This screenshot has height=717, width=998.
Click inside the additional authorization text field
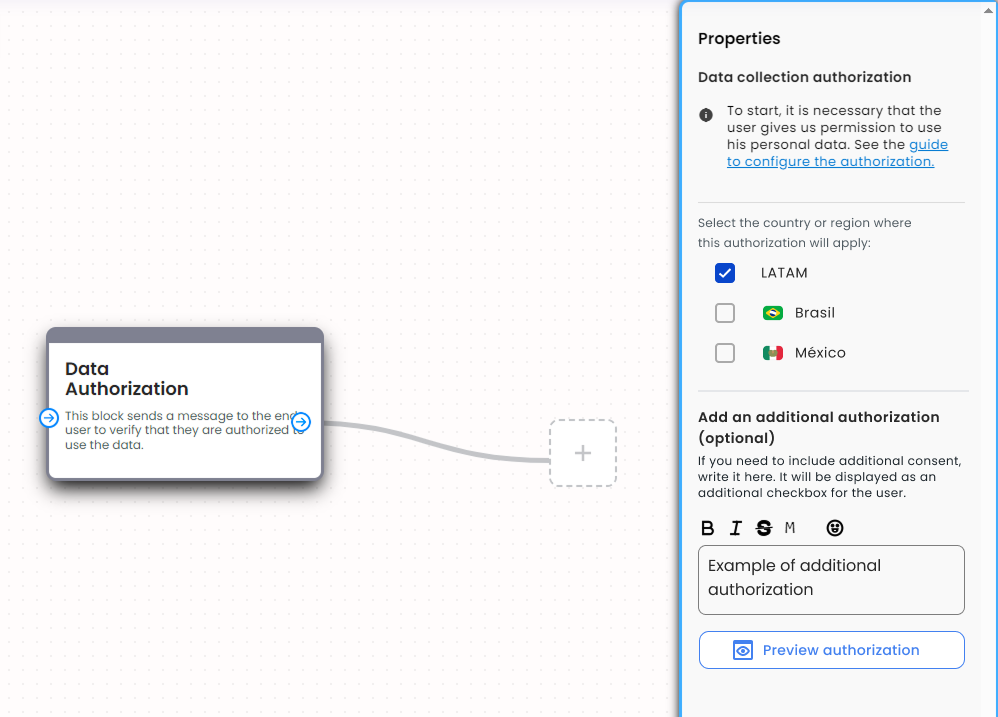(831, 580)
